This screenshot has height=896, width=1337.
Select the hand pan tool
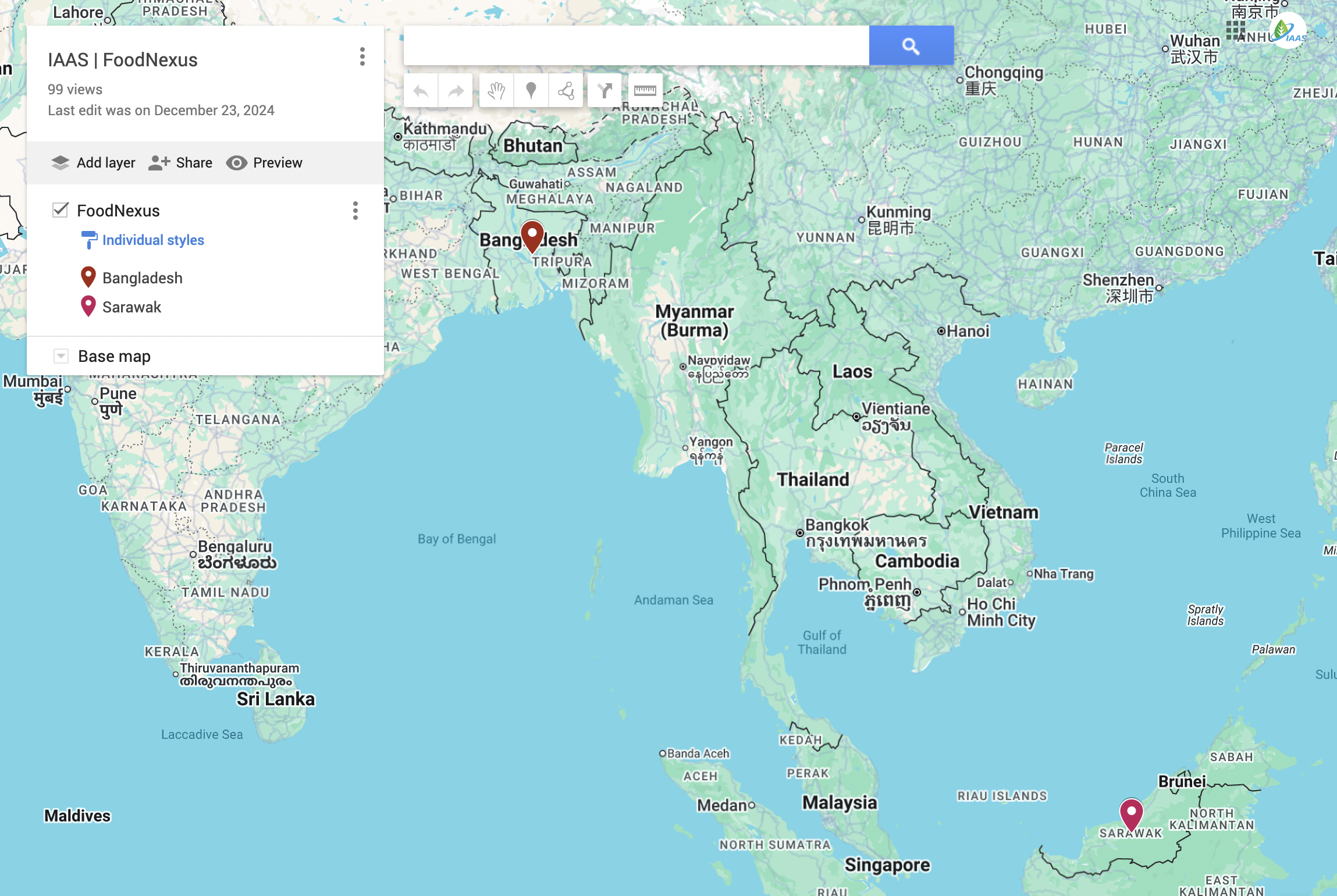point(496,91)
